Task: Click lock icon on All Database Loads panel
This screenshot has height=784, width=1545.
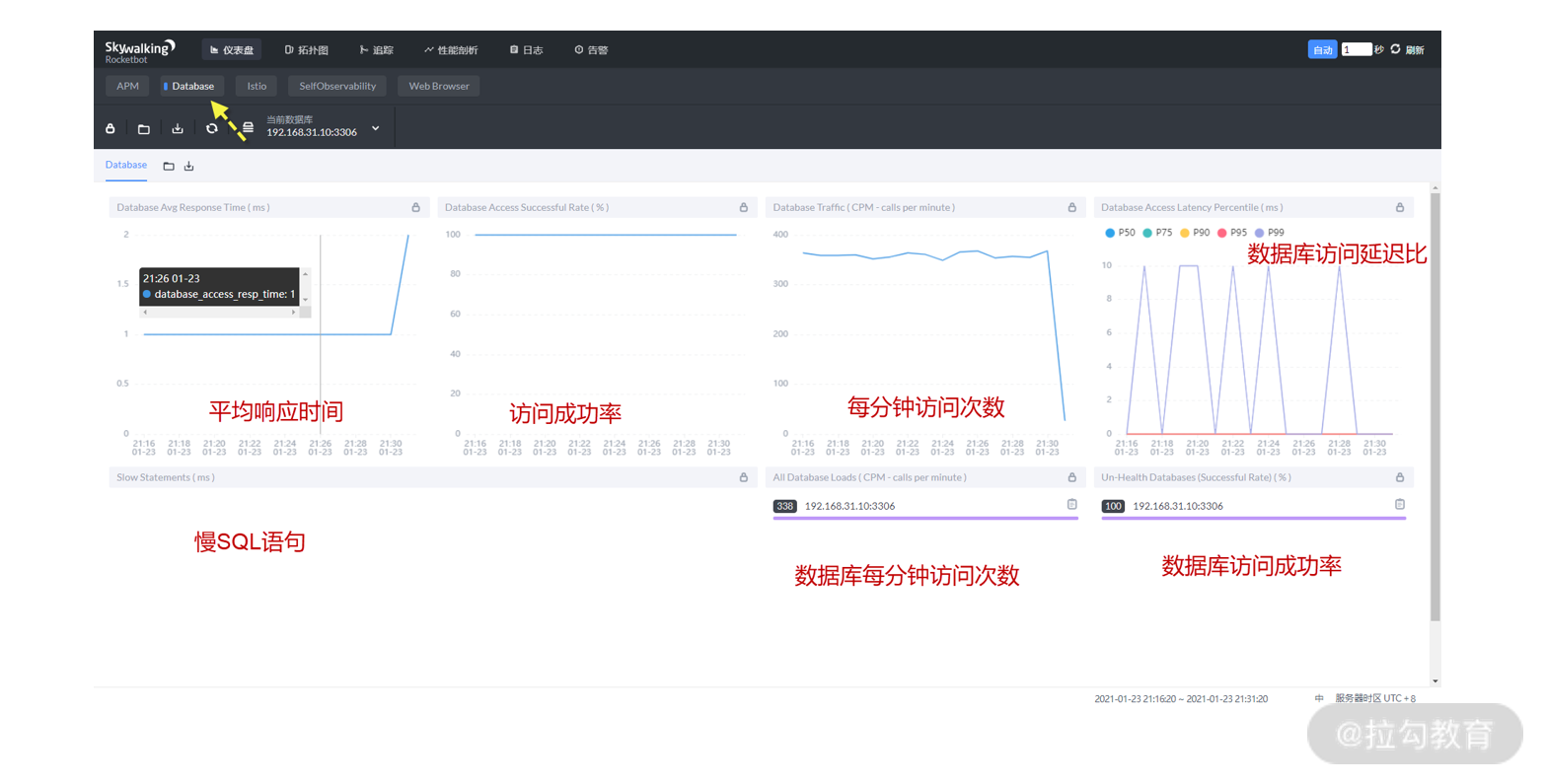Action: coord(1072,477)
